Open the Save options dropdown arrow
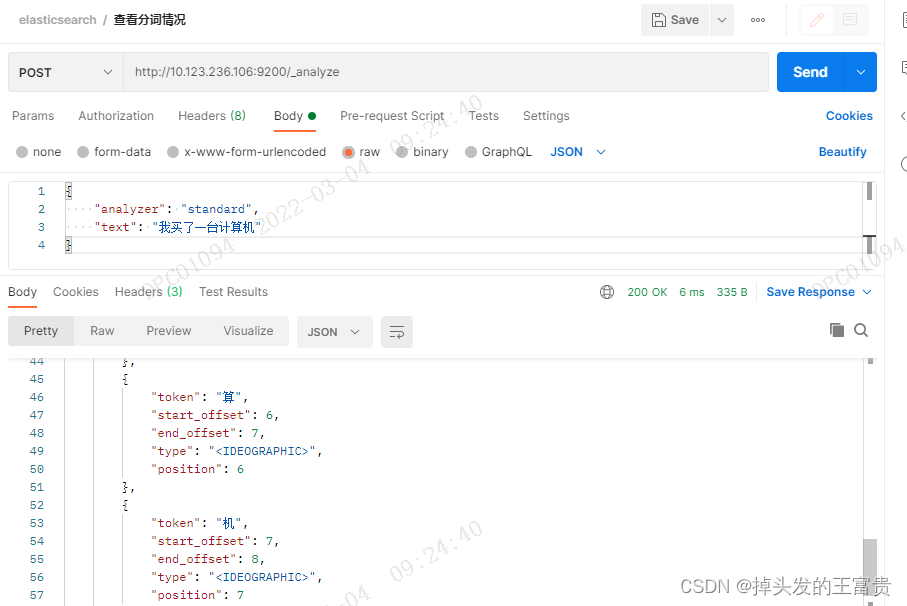The height and width of the screenshot is (606, 907). coord(722,20)
